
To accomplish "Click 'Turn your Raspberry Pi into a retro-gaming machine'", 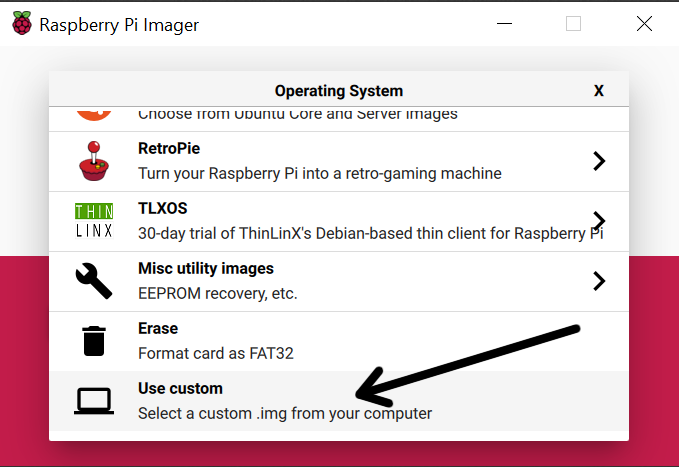I will (x=320, y=173).
